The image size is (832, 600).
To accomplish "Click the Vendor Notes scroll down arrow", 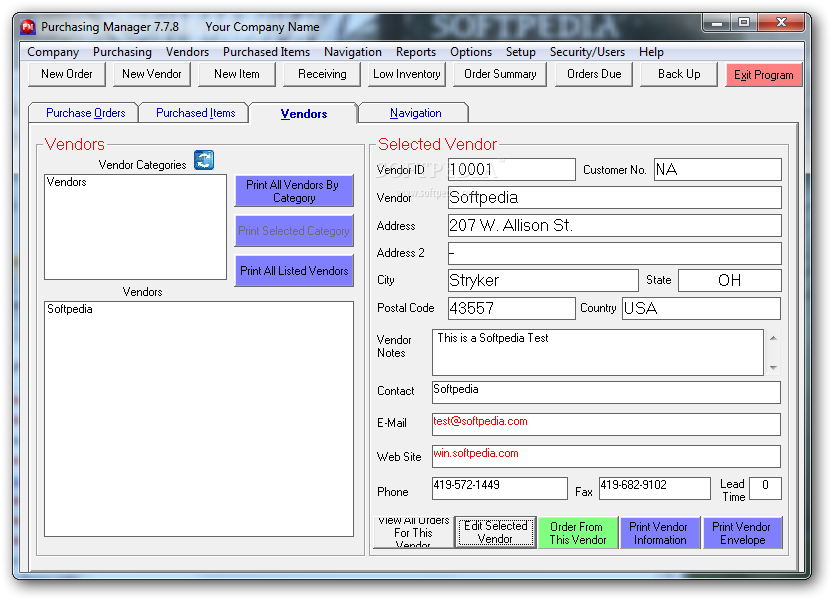I will [x=773, y=368].
